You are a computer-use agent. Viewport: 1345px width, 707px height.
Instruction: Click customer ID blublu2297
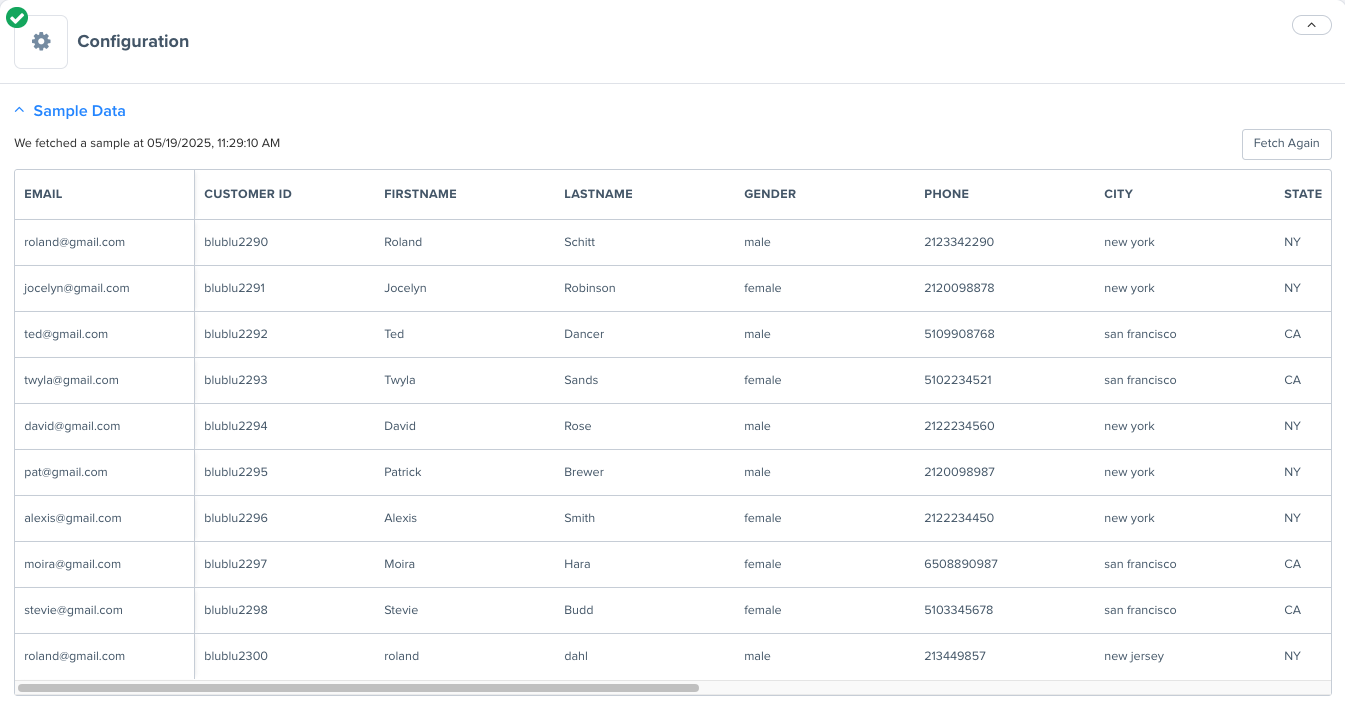coord(236,564)
